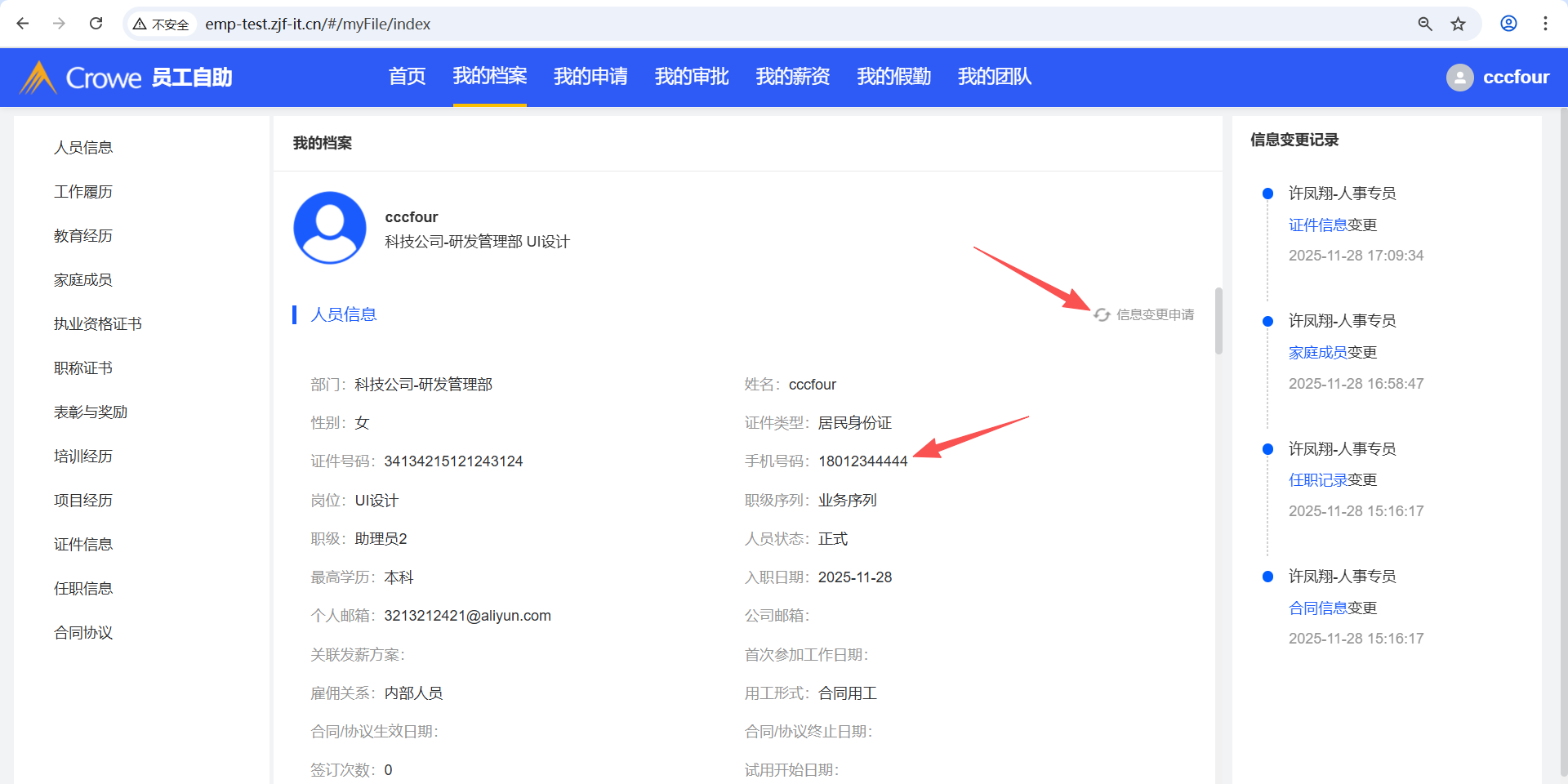Open 合同协议 in the sidebar

(83, 633)
